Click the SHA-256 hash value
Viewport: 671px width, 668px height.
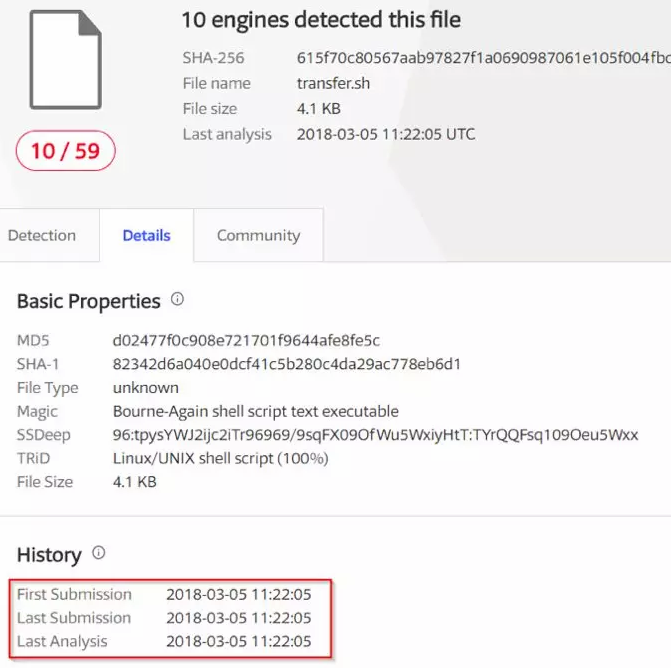[x=483, y=58]
